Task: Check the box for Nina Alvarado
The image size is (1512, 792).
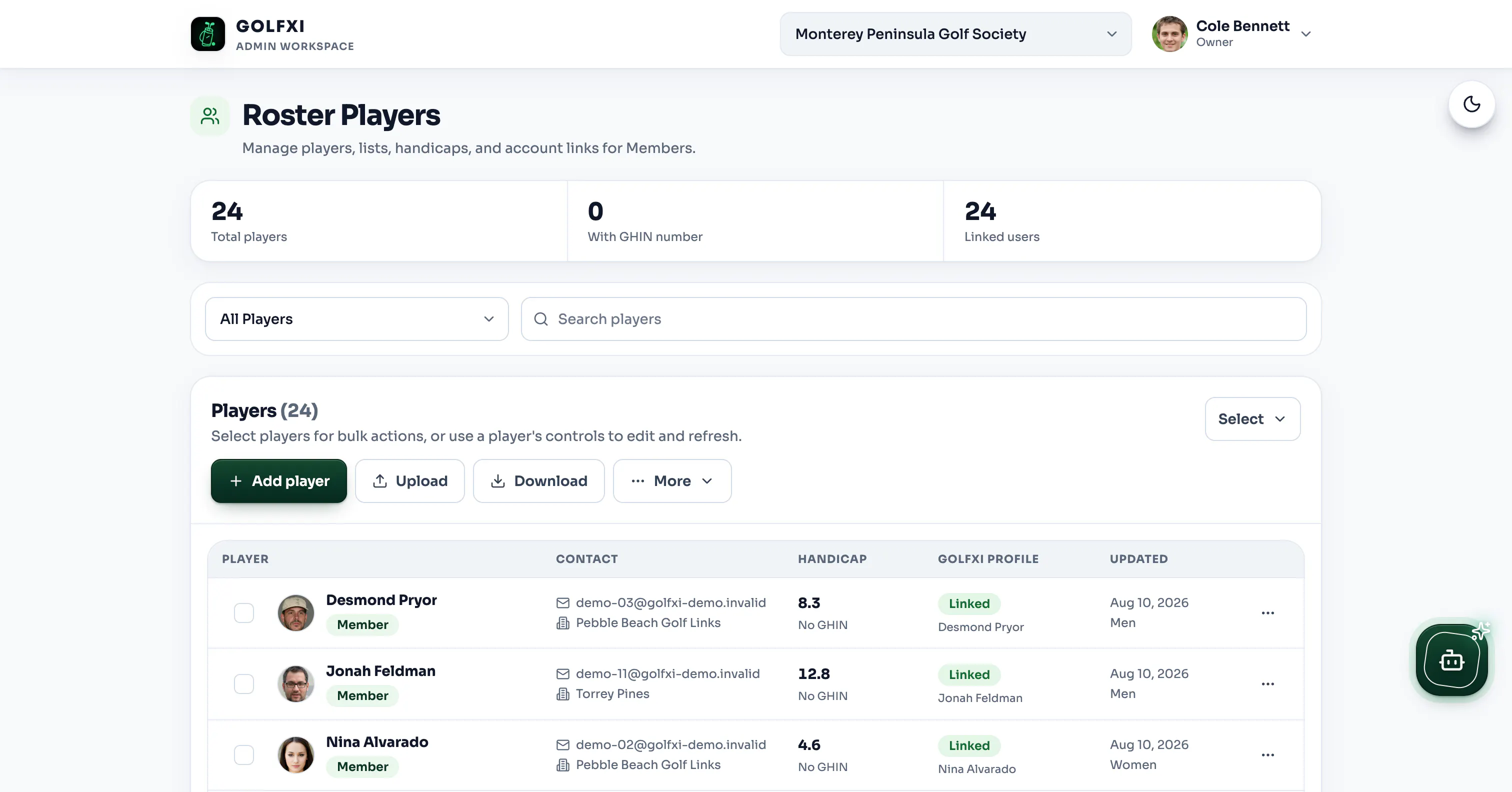Action: tap(243, 755)
